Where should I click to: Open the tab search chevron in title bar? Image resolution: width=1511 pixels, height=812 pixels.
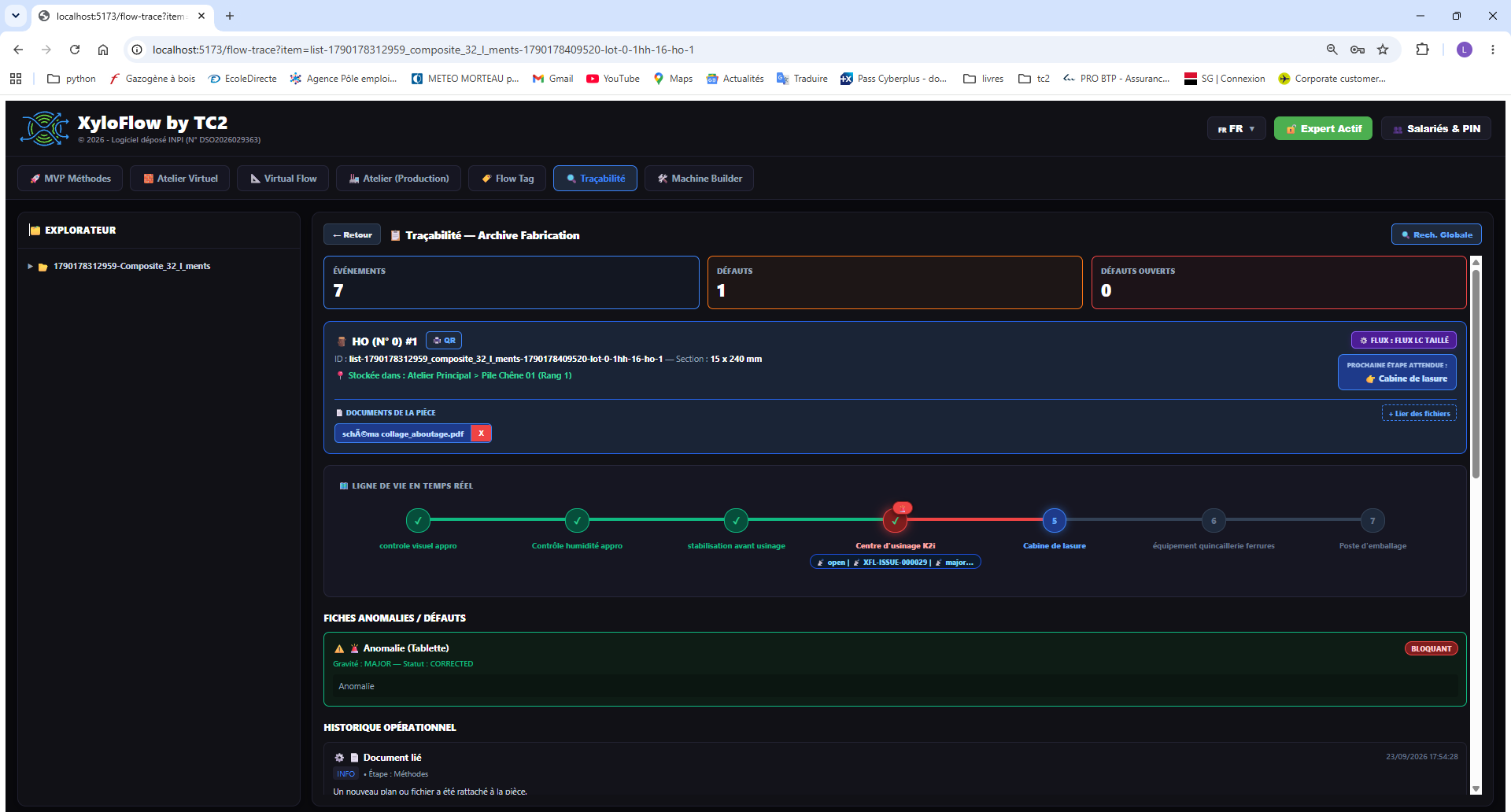click(x=16, y=16)
